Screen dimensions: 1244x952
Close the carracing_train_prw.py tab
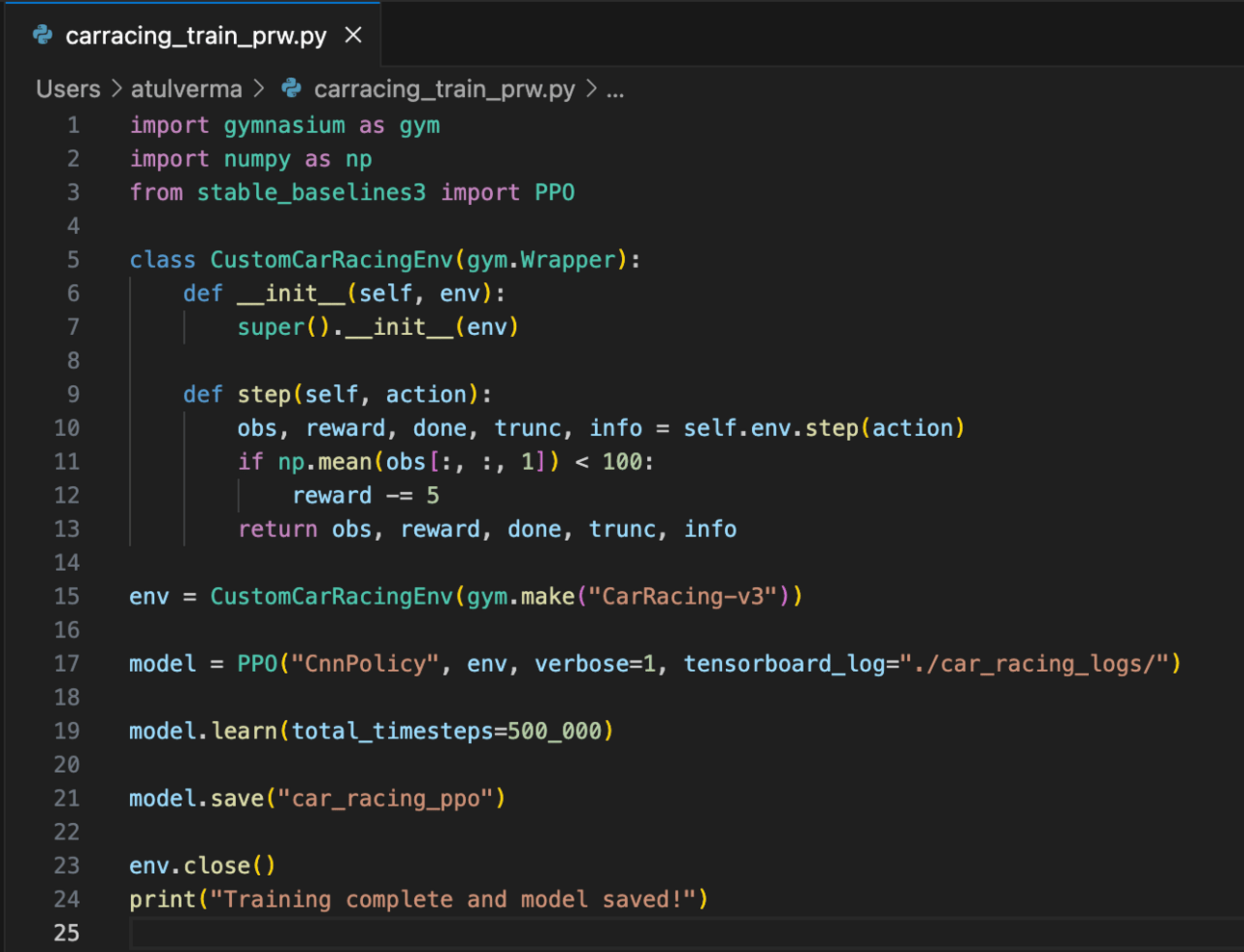353,36
